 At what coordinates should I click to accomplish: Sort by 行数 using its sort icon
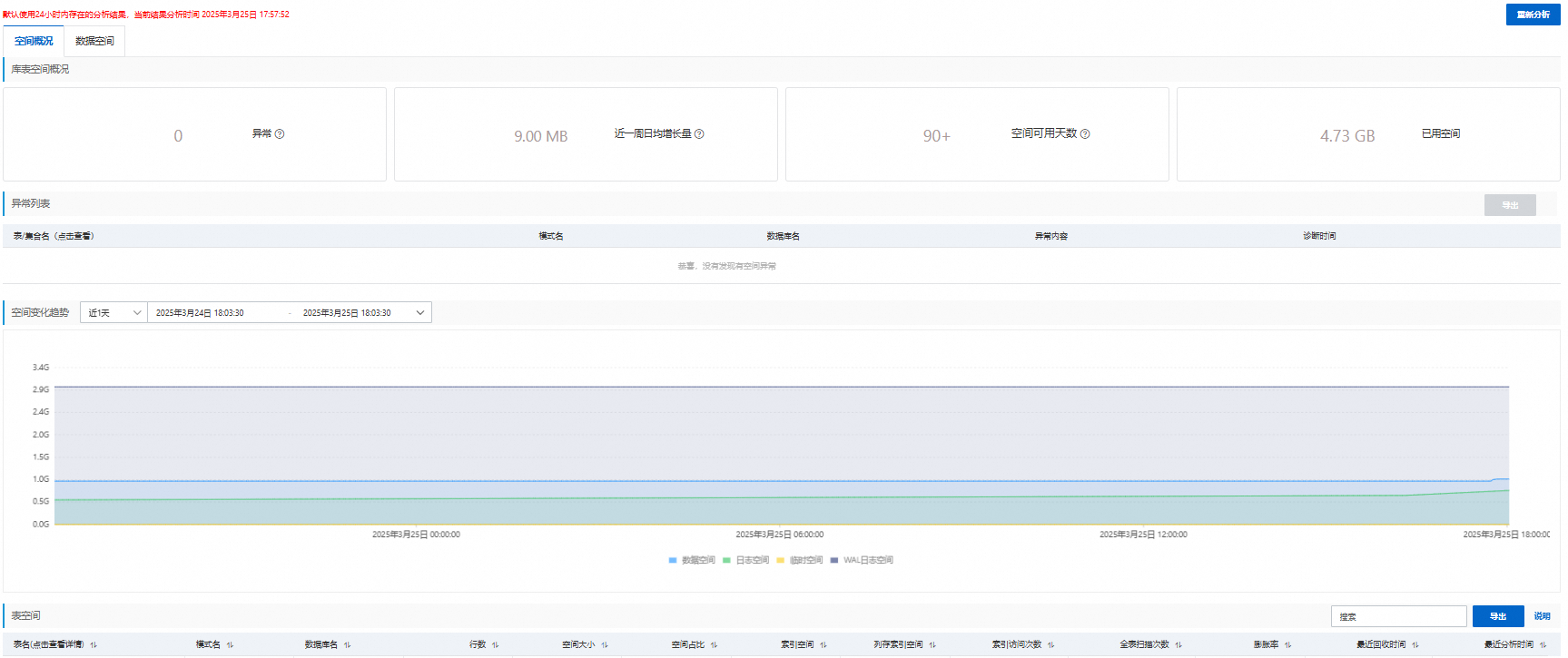pos(495,645)
